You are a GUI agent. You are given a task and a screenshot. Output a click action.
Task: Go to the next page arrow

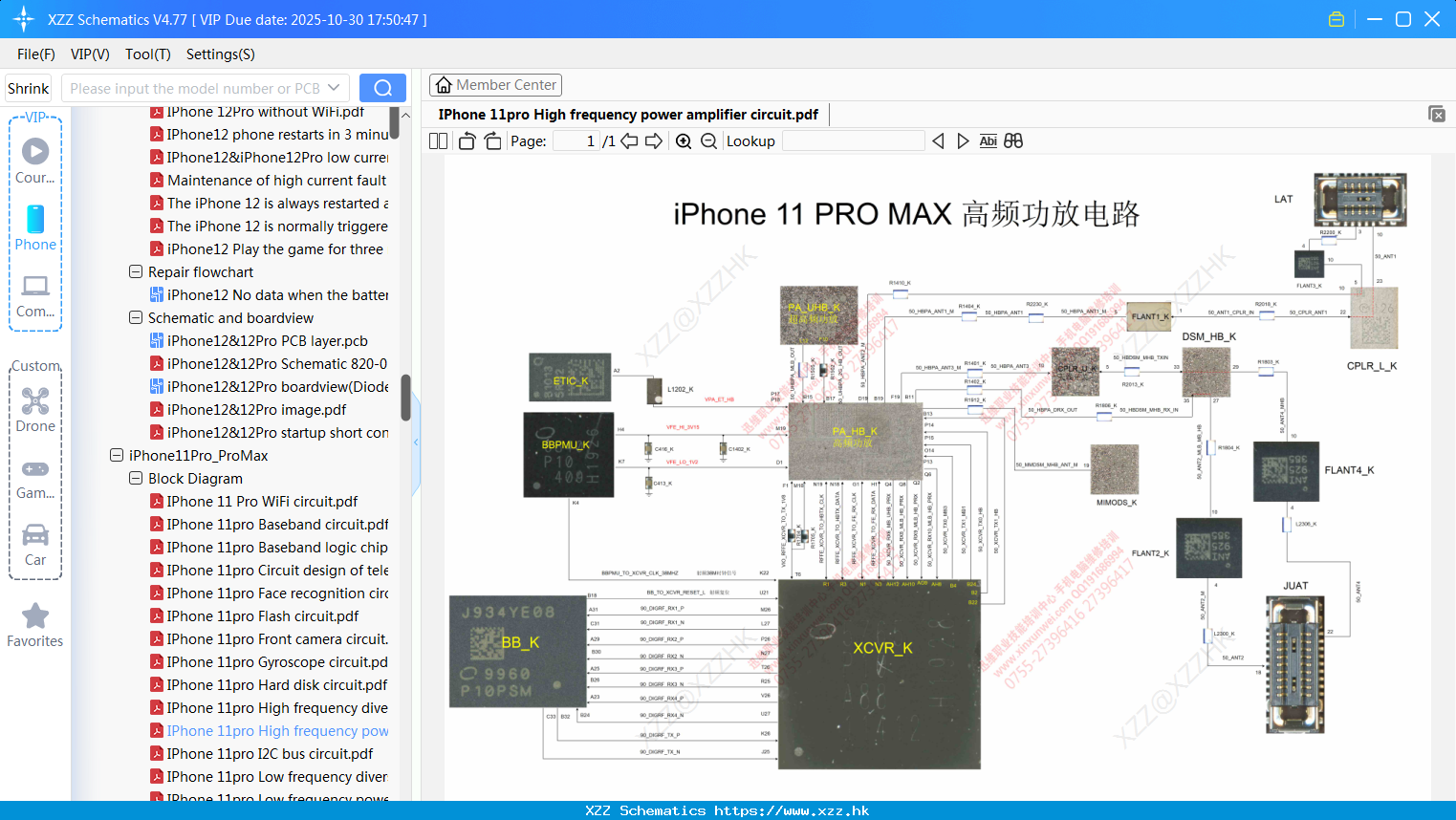(x=654, y=141)
